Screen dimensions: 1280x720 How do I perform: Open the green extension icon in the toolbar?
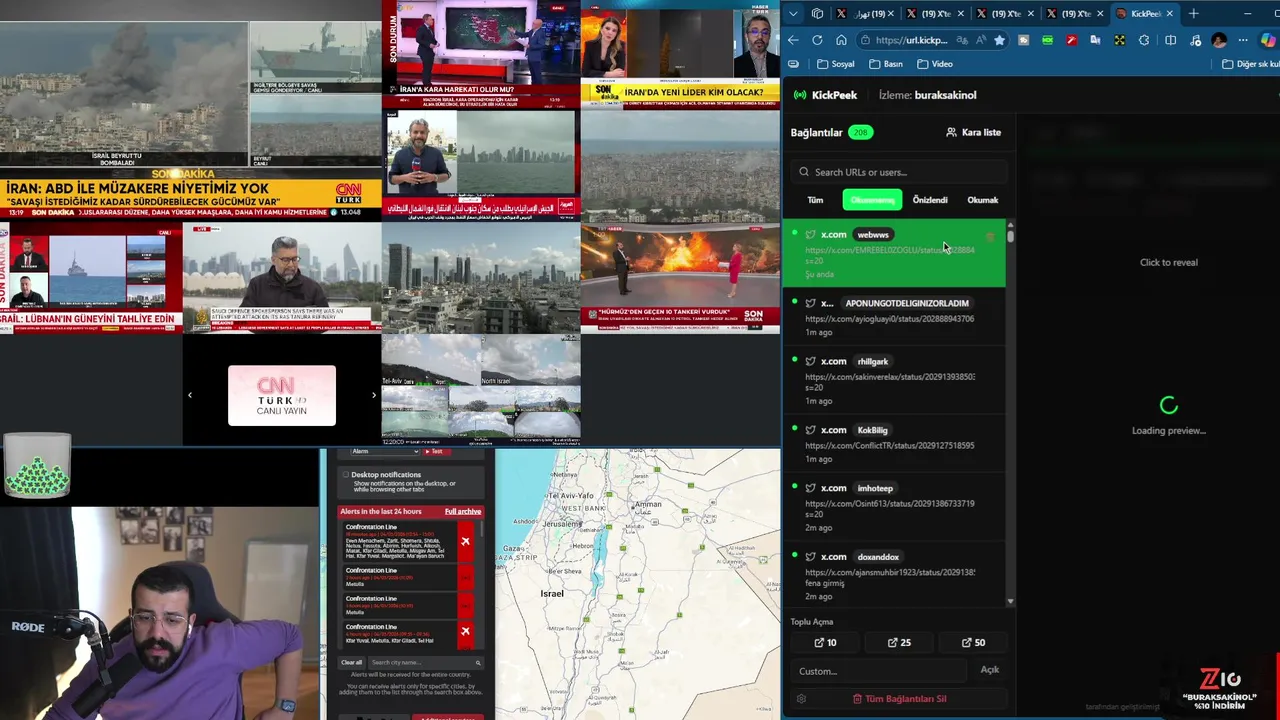(1047, 40)
